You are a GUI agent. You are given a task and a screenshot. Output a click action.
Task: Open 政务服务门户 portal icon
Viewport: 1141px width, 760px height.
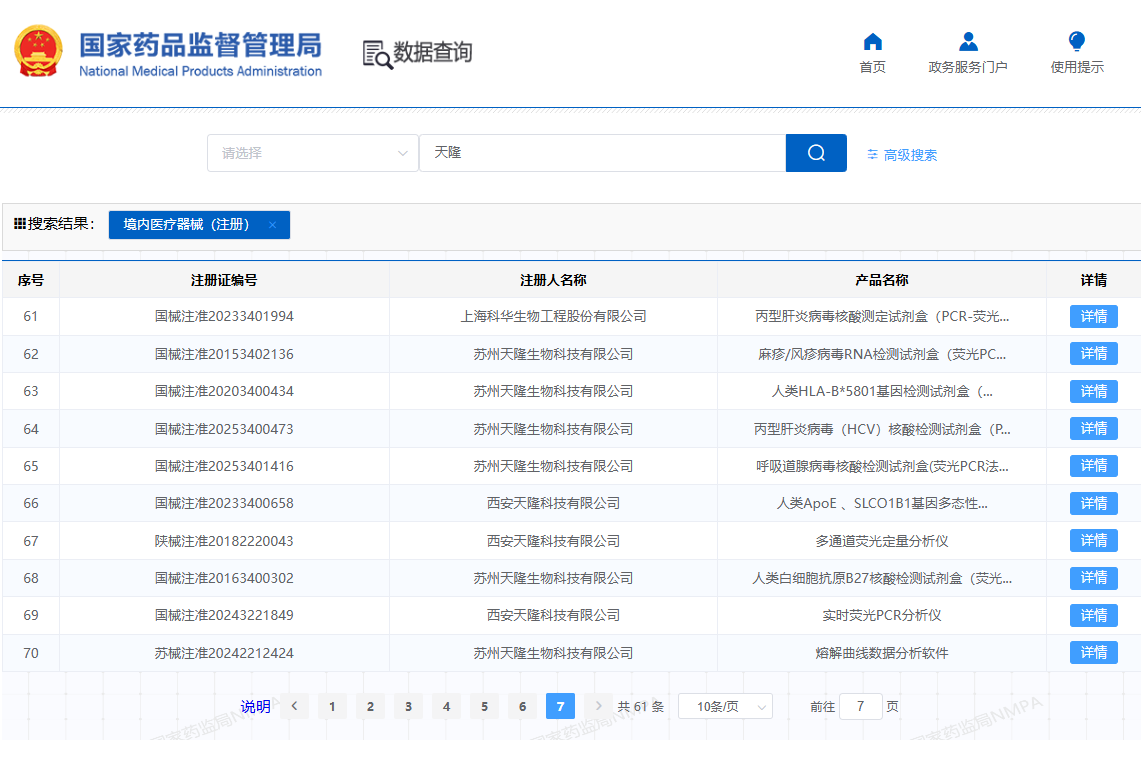[967, 42]
